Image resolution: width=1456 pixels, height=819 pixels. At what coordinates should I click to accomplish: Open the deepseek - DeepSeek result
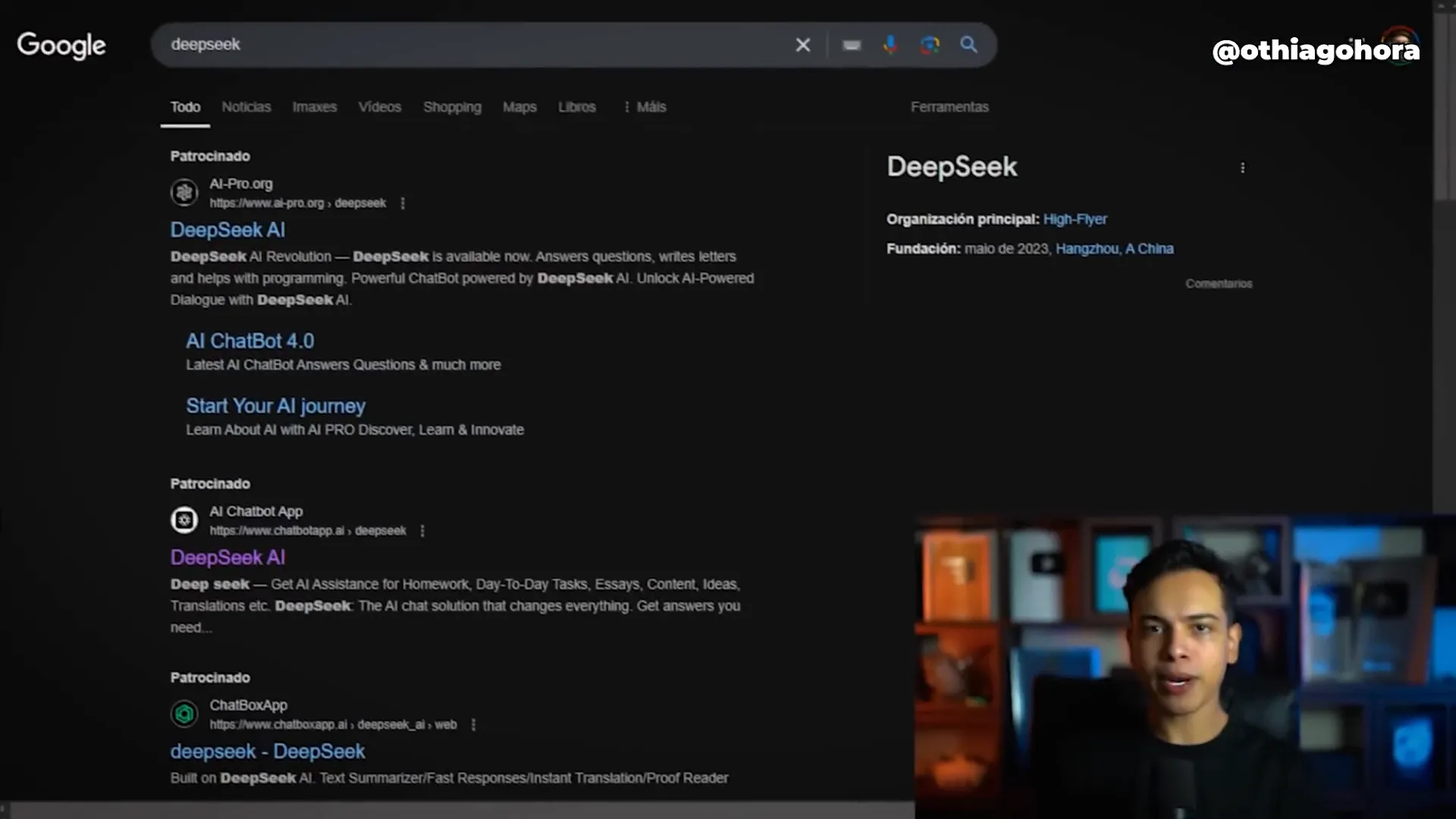268,752
